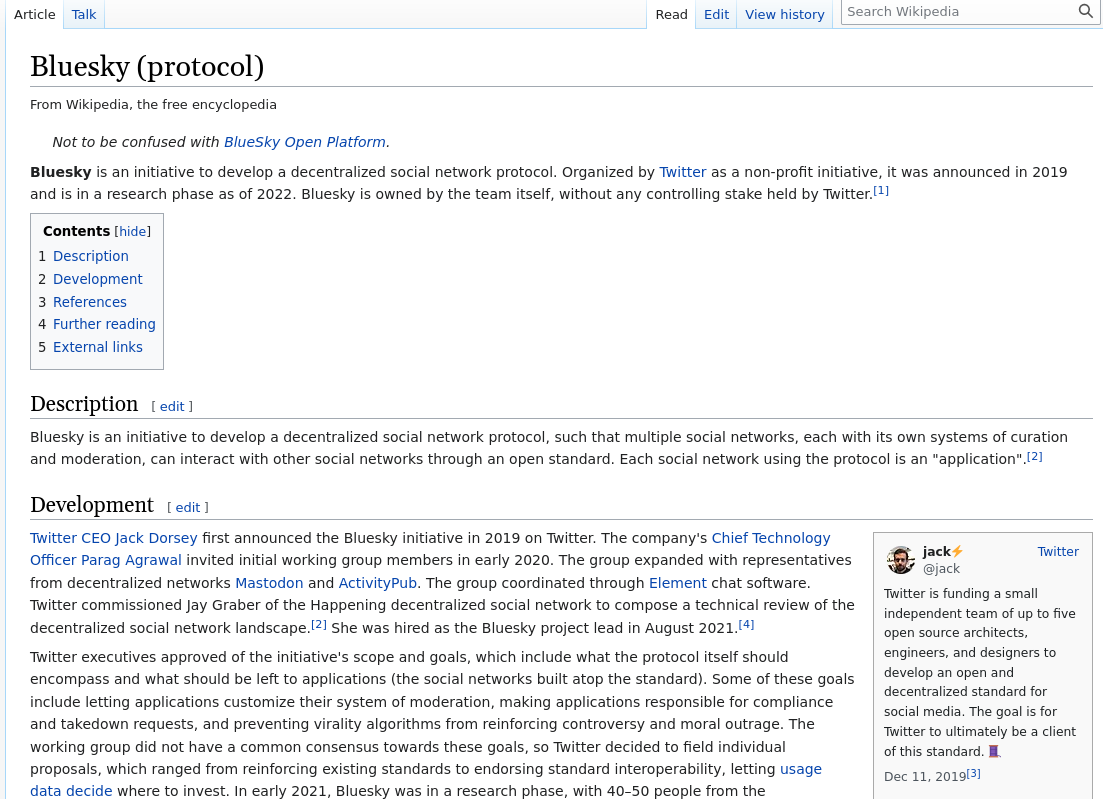The height and width of the screenshot is (799, 1103).
Task: Edit the Description section
Action: [172, 407]
